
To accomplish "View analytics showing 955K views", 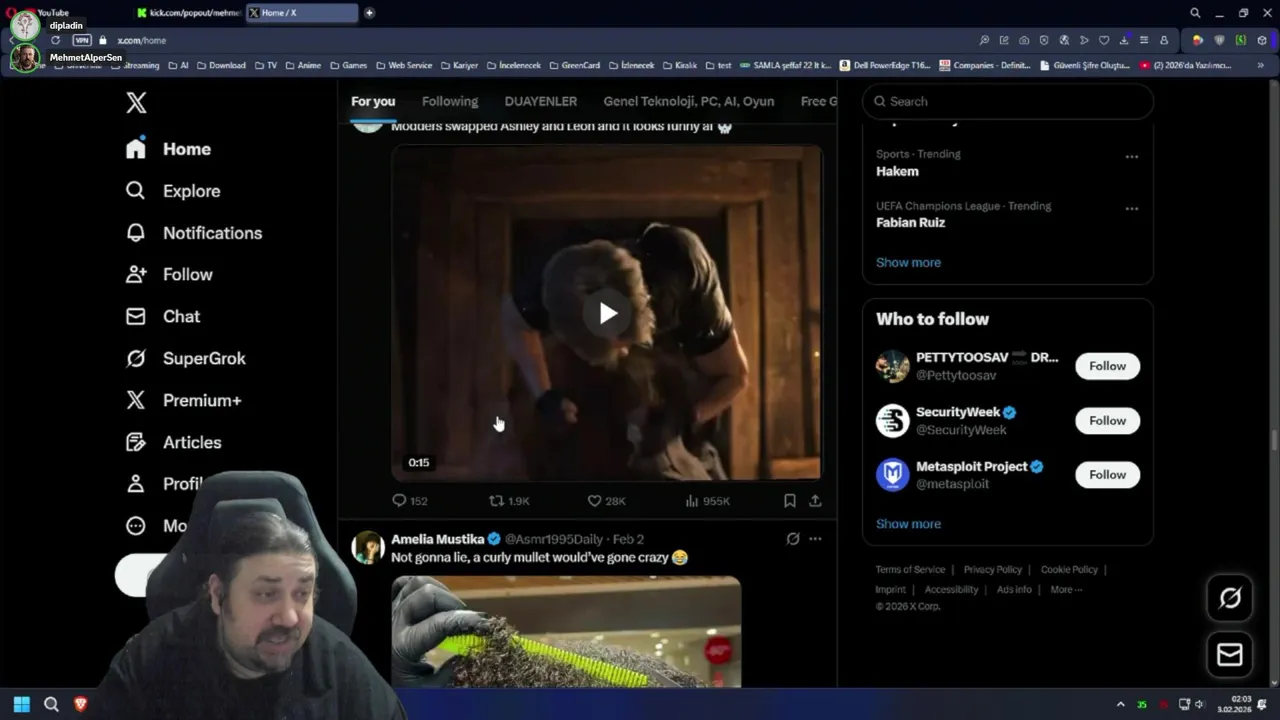I will pos(707,501).
